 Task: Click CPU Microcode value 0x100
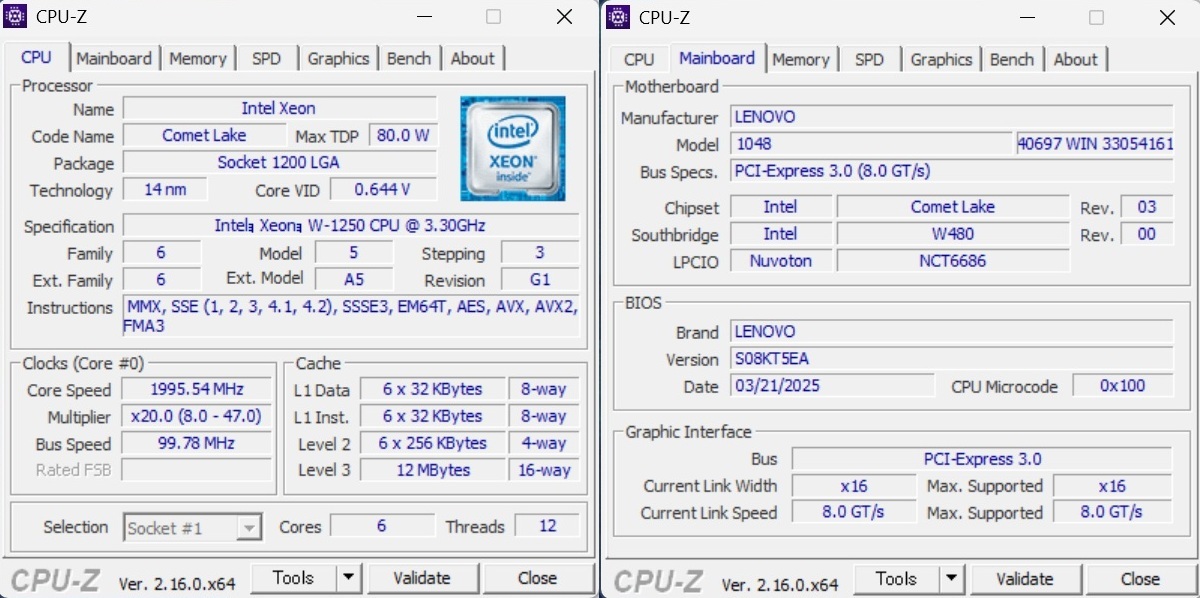[x=1123, y=385]
